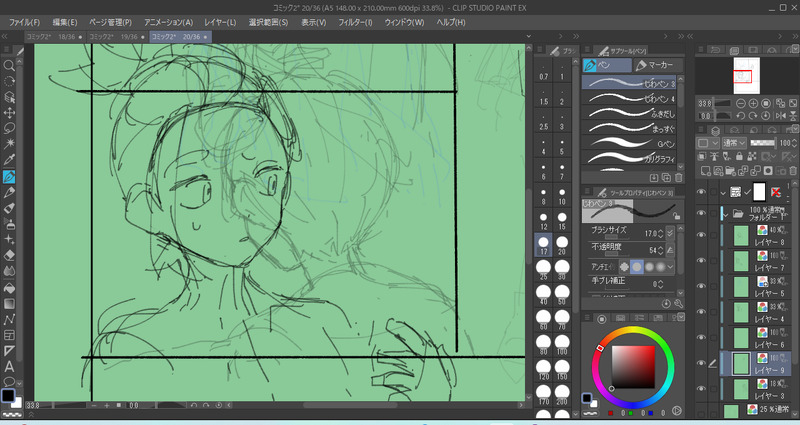Select the カリグラフィ brush
The width and height of the screenshot is (800, 425).
click(x=629, y=159)
